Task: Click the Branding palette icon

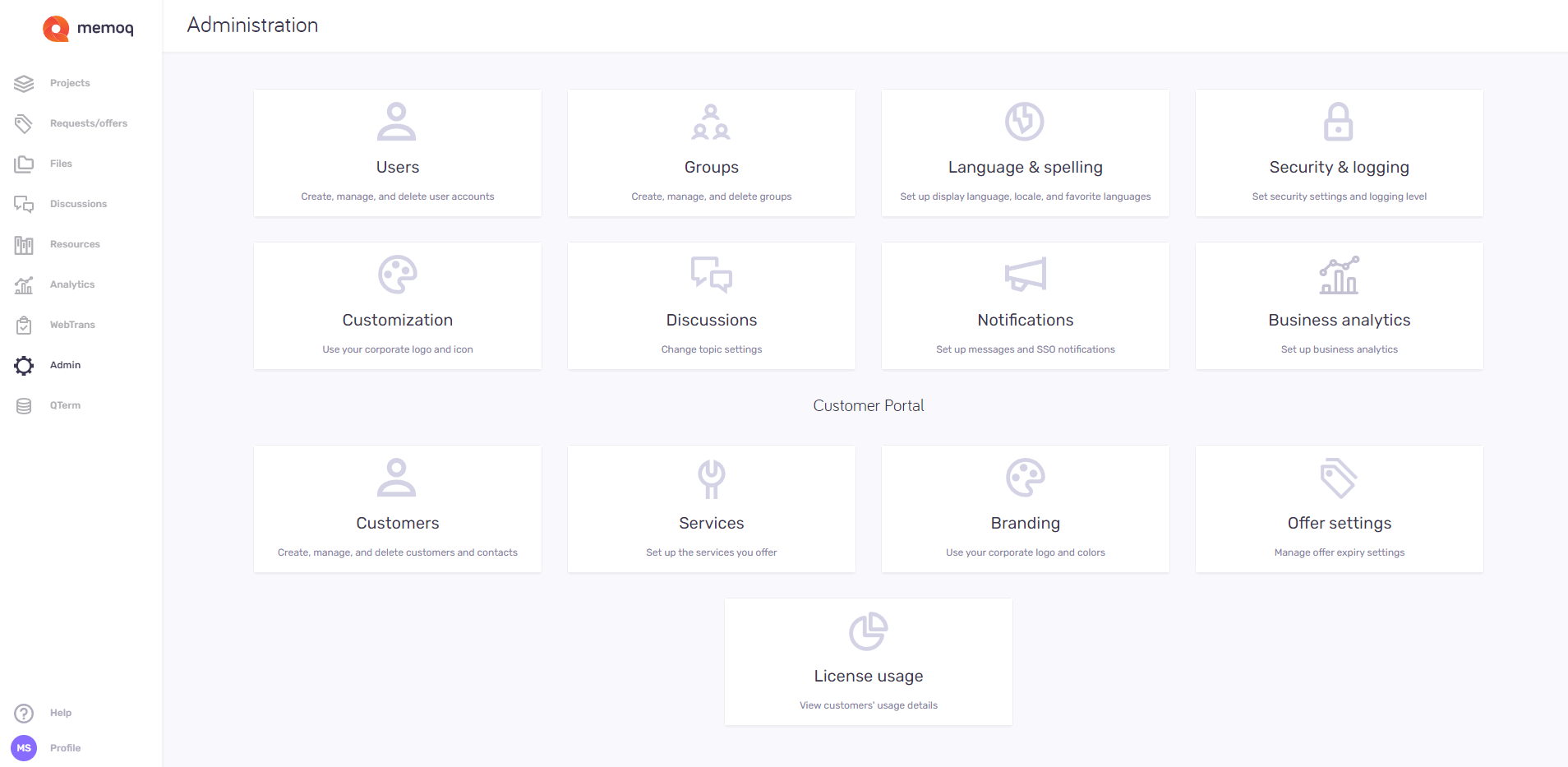Action: click(x=1025, y=478)
